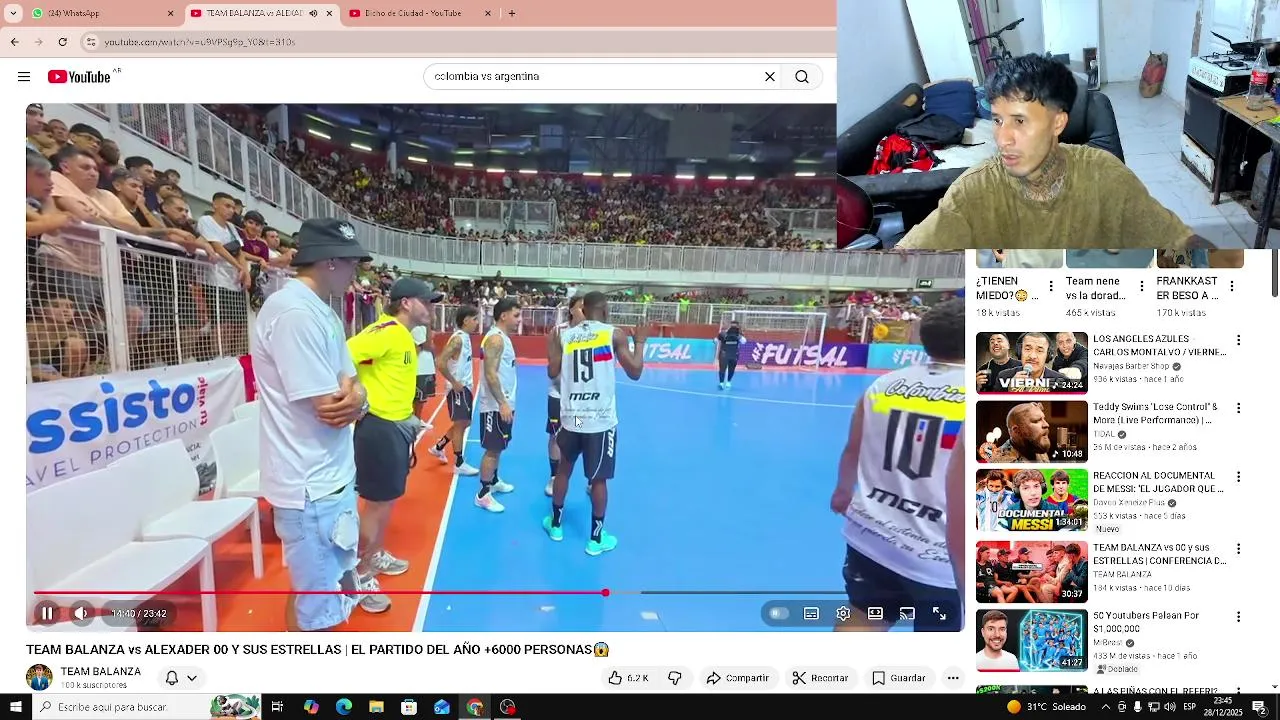Cast the video to a TV
Image resolution: width=1280 pixels, height=720 pixels.
click(907, 614)
